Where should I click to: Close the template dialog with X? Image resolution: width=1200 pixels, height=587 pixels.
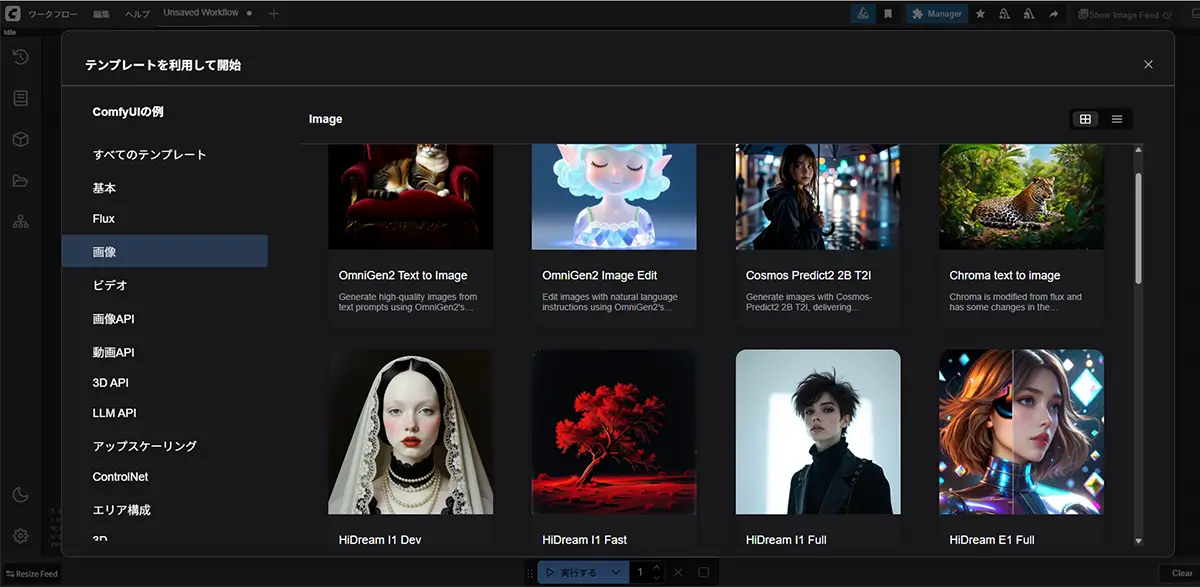[1148, 64]
